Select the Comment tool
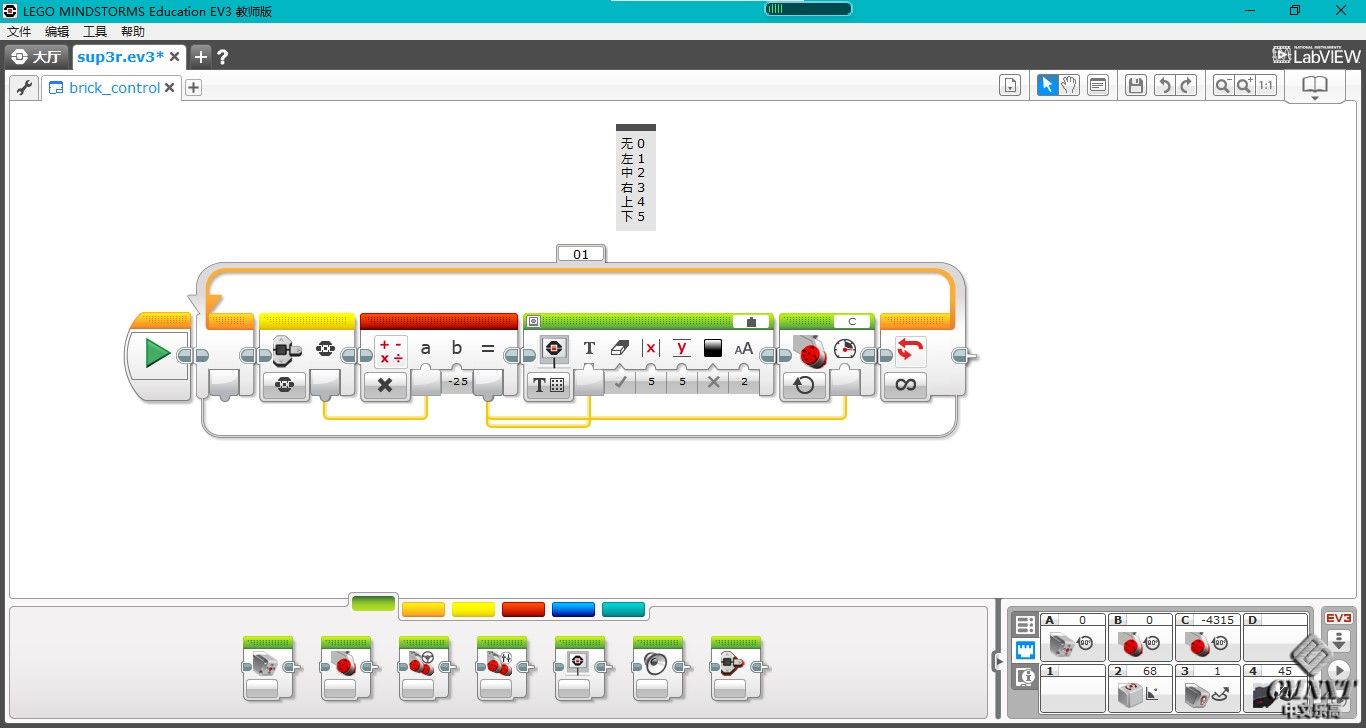1366x728 pixels. coord(1098,86)
